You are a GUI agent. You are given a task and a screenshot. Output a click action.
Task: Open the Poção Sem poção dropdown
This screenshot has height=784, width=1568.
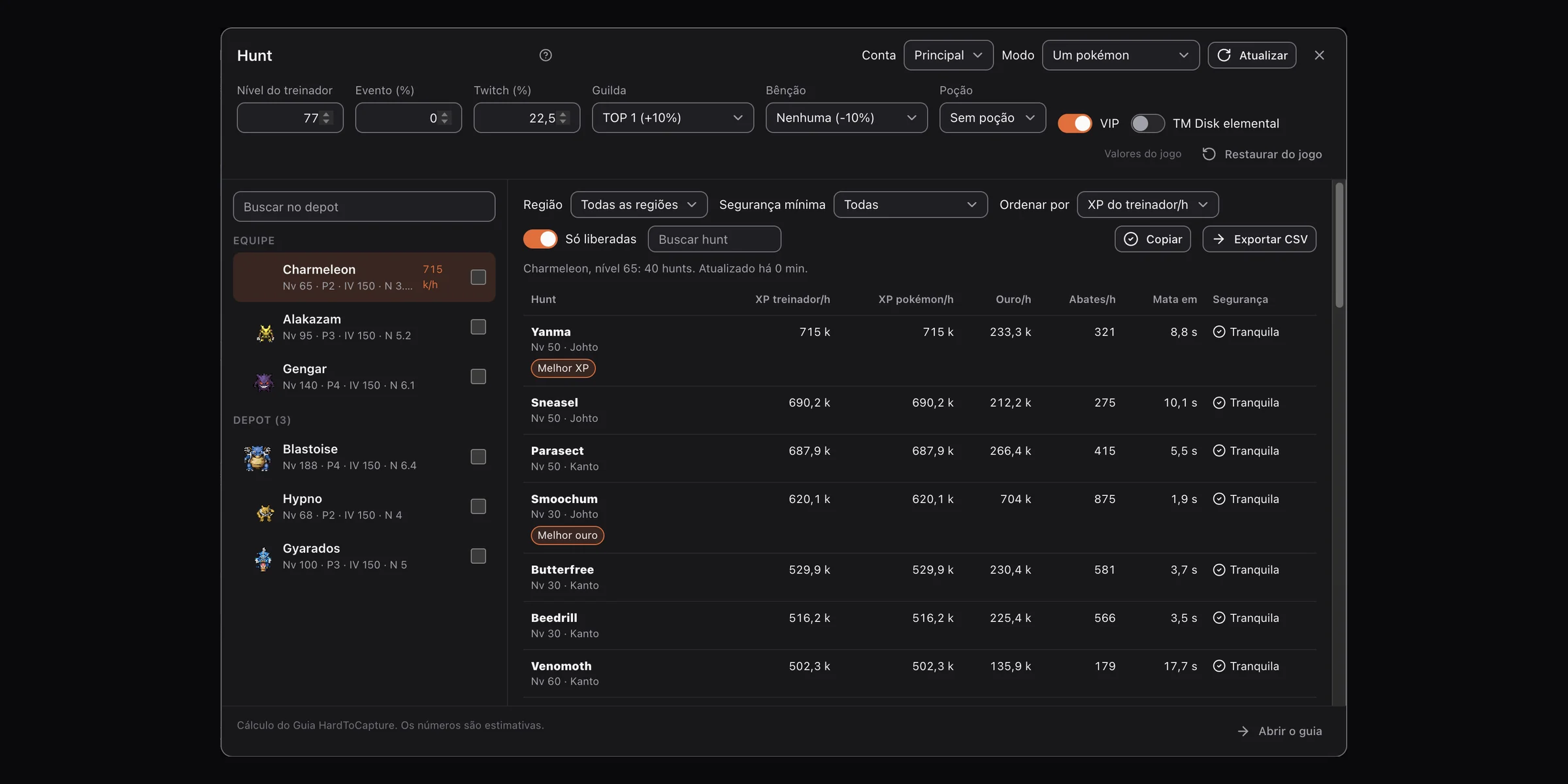point(992,118)
